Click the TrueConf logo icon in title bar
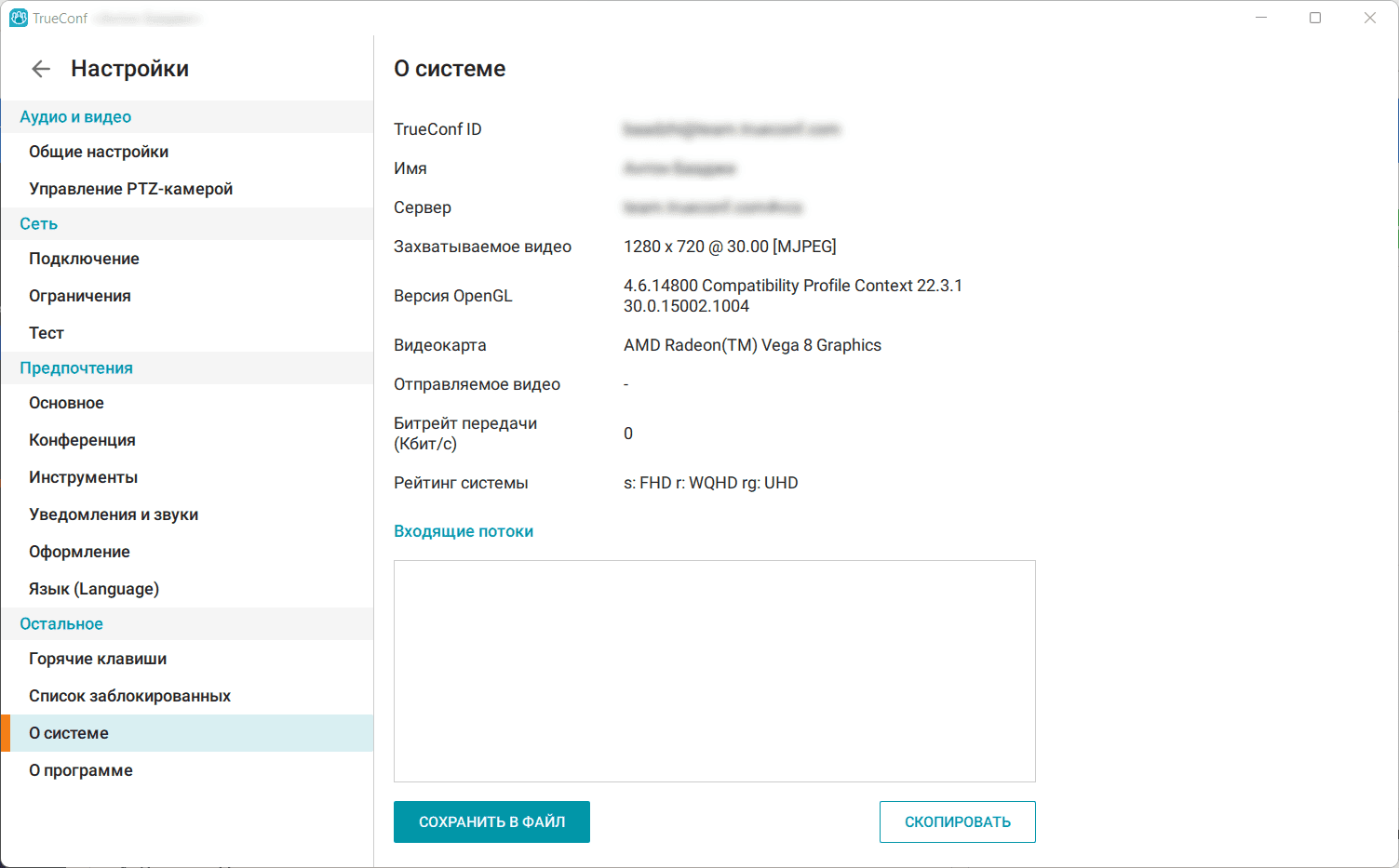Image resolution: width=1399 pixels, height=868 pixels. [19, 18]
